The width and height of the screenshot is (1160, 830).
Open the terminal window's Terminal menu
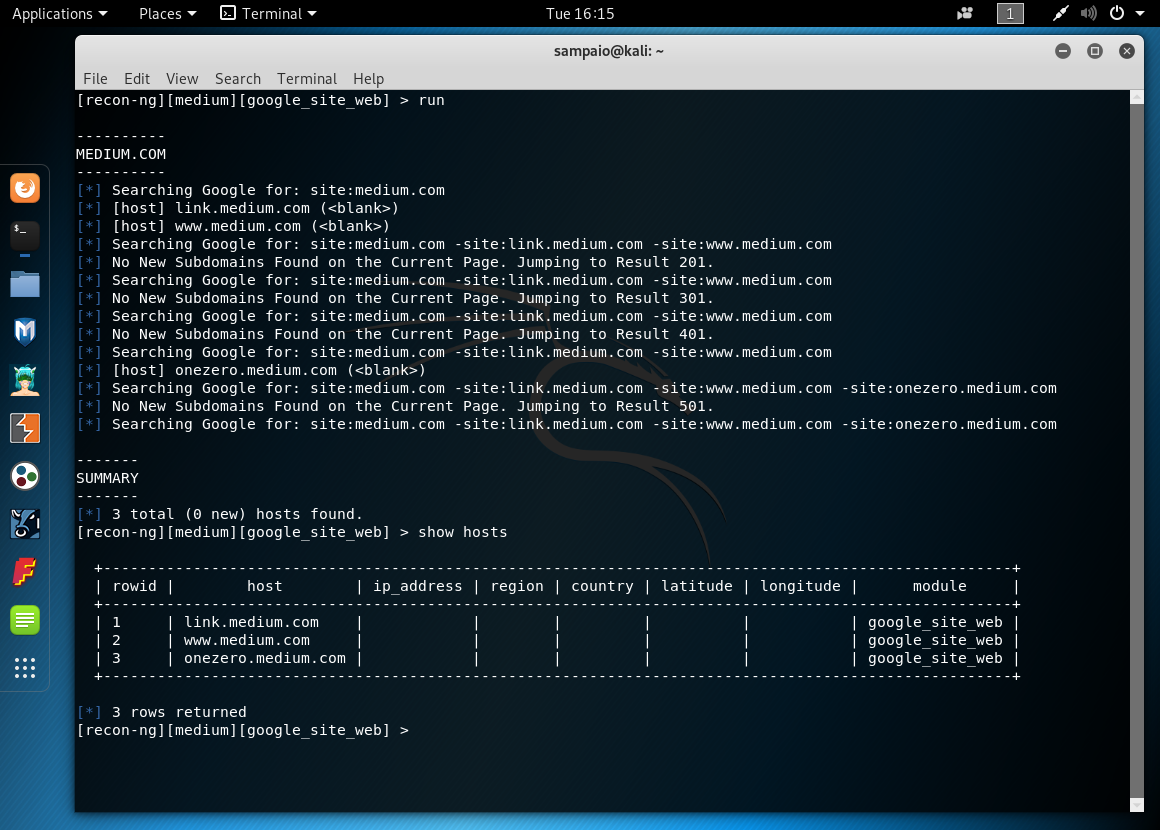306,78
